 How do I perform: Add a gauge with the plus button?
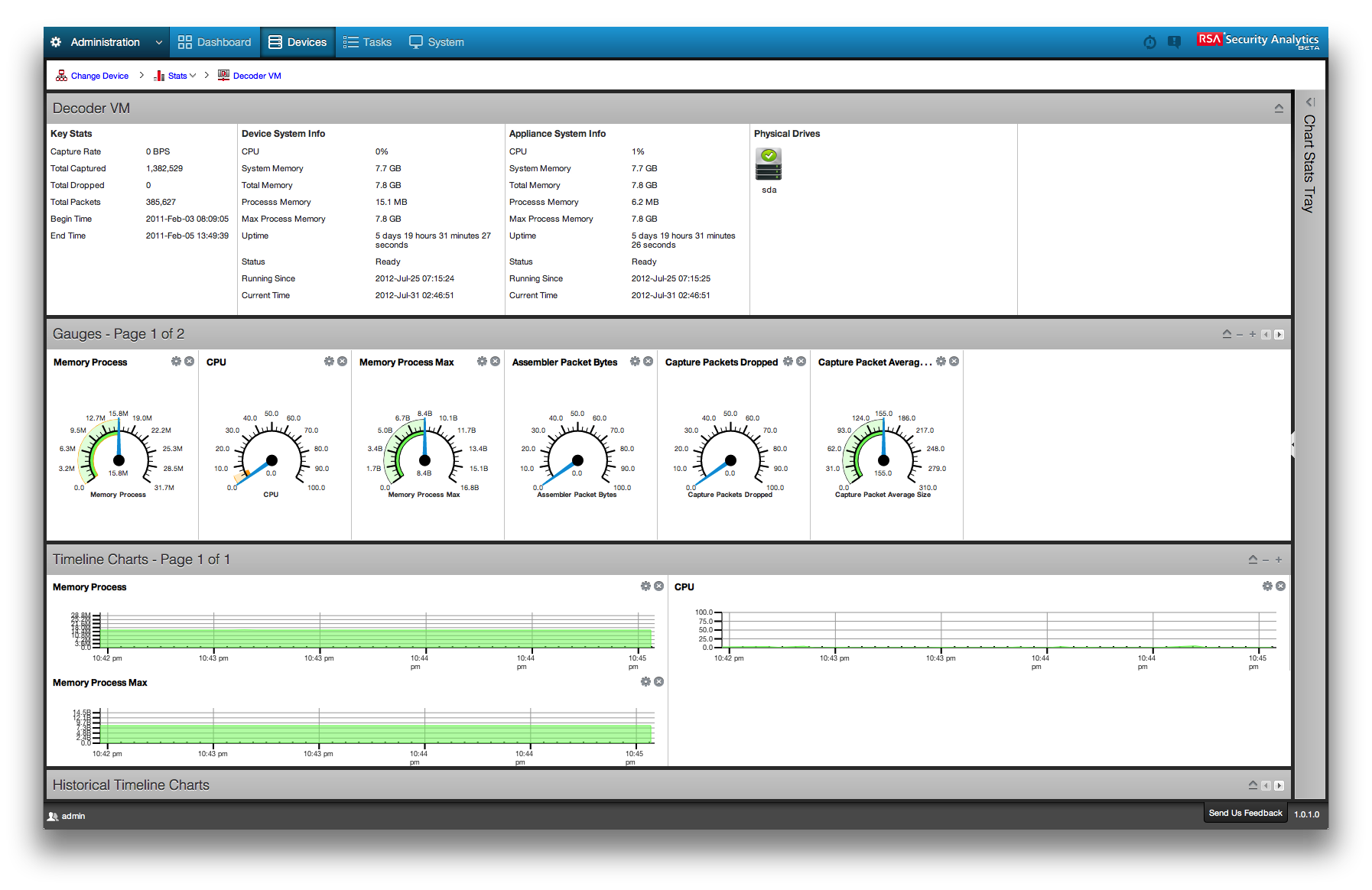pos(1252,334)
